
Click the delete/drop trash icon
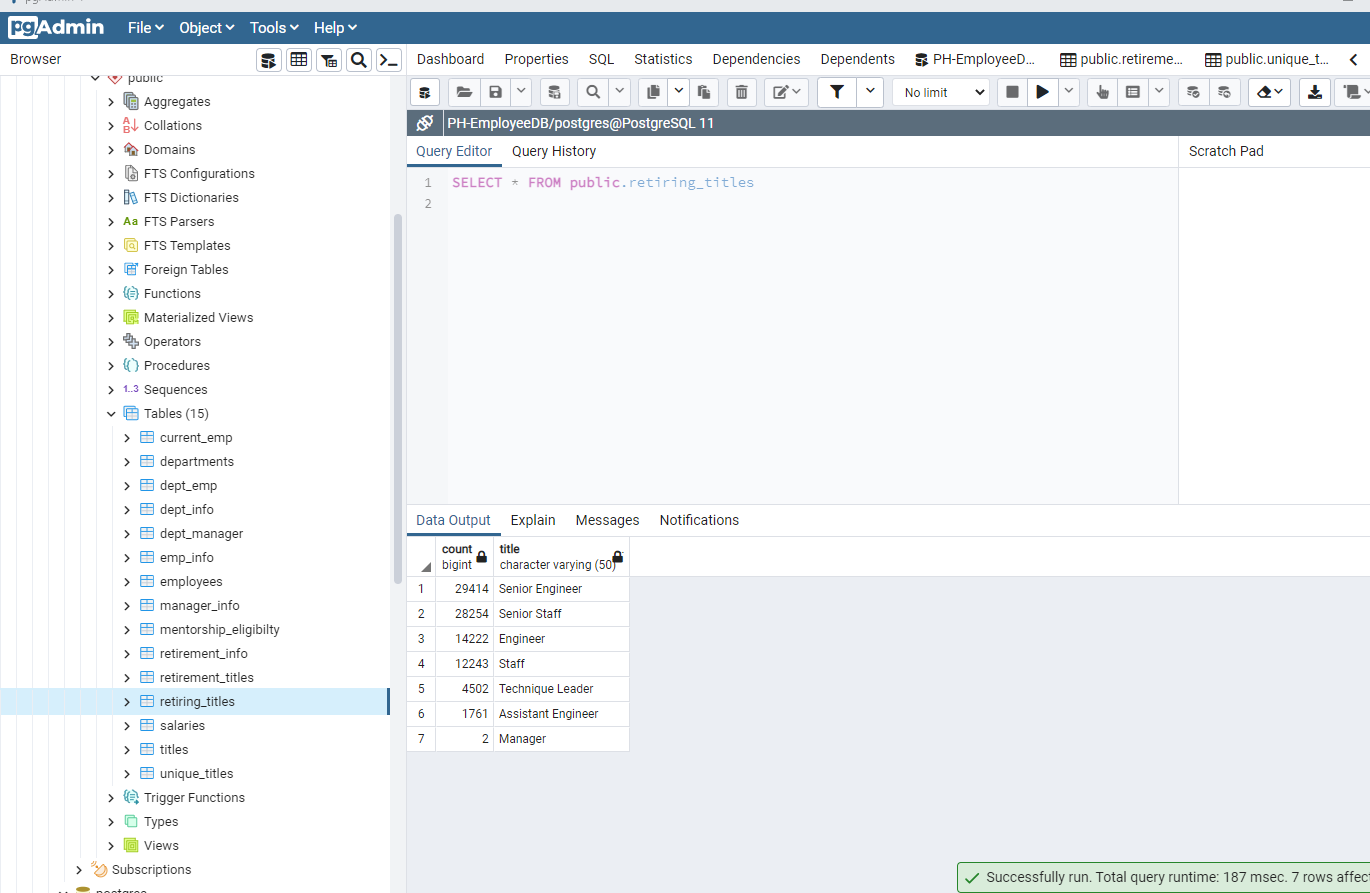tap(740, 91)
